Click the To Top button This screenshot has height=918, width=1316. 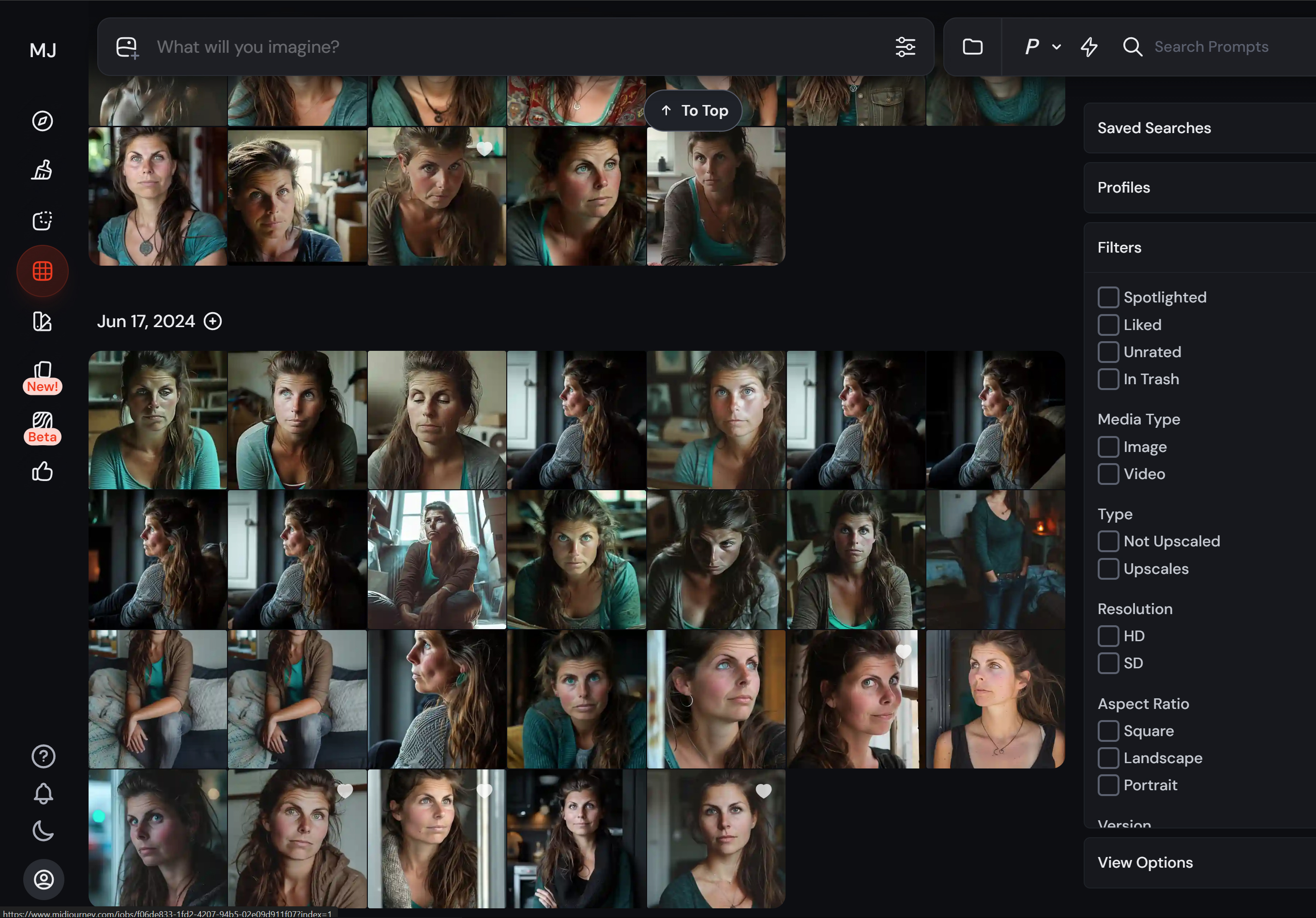[694, 111]
